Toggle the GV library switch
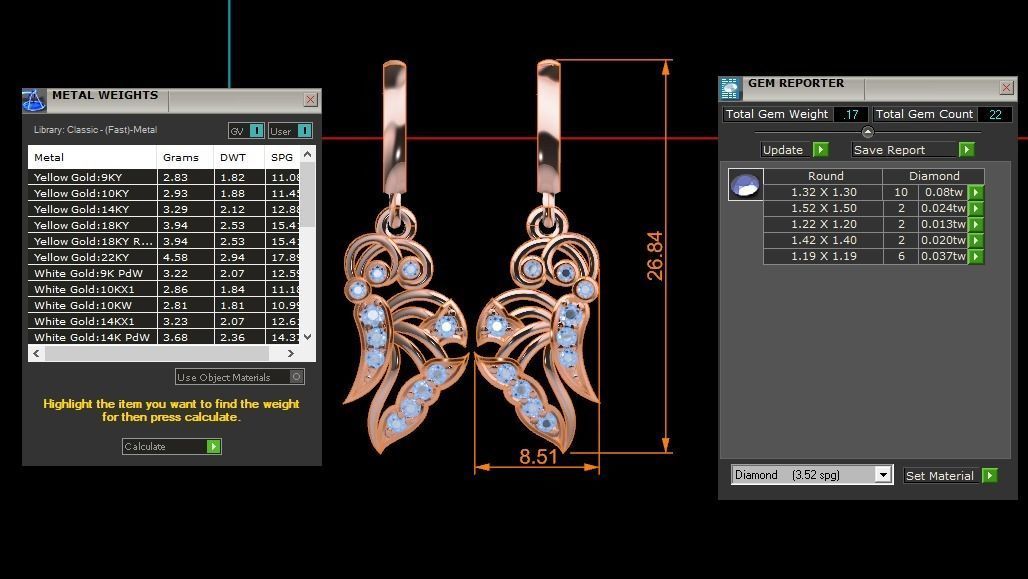This screenshot has height=579, width=1028. coord(256,130)
